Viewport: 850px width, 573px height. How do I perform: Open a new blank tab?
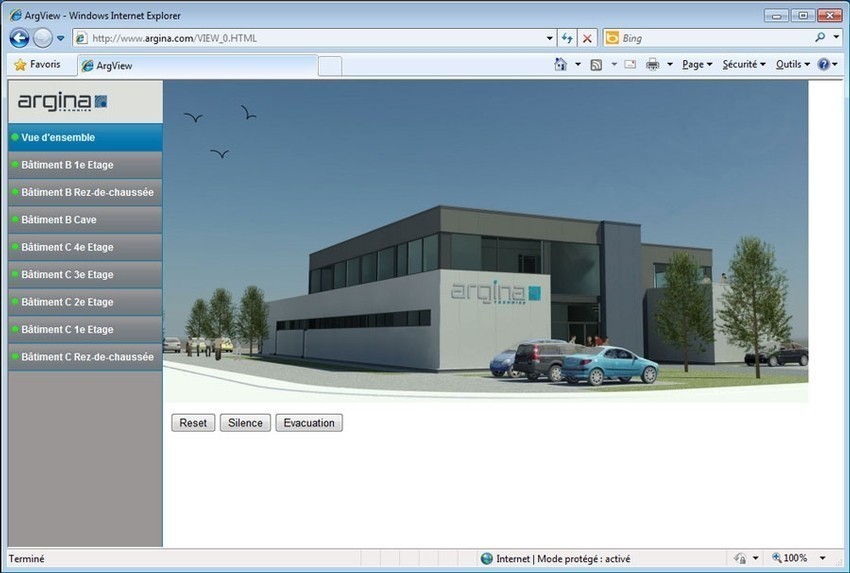[x=330, y=66]
